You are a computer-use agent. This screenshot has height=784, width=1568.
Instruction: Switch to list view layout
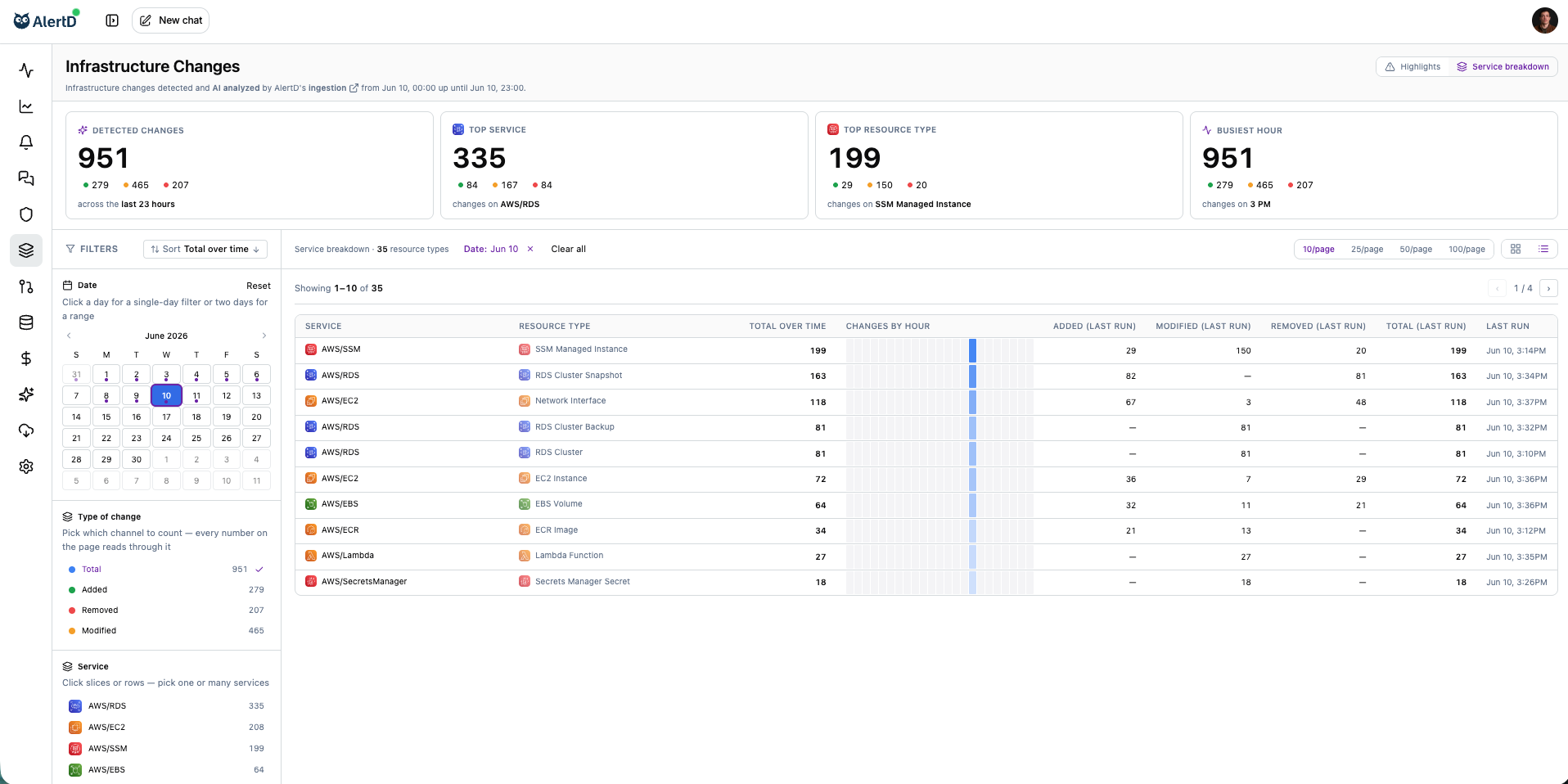click(1543, 249)
